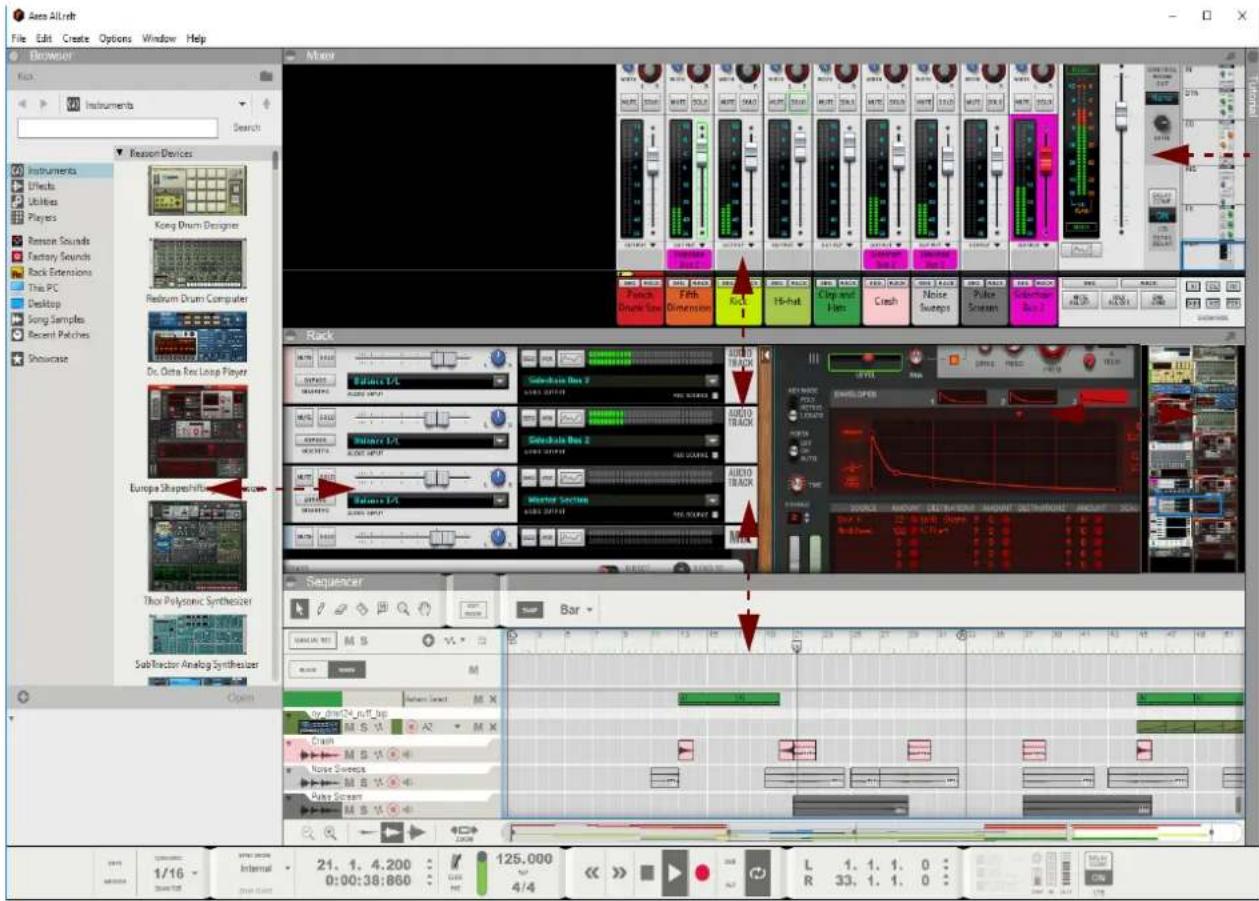Expand the Noise Sweeps track disclosure triangle

(289, 771)
